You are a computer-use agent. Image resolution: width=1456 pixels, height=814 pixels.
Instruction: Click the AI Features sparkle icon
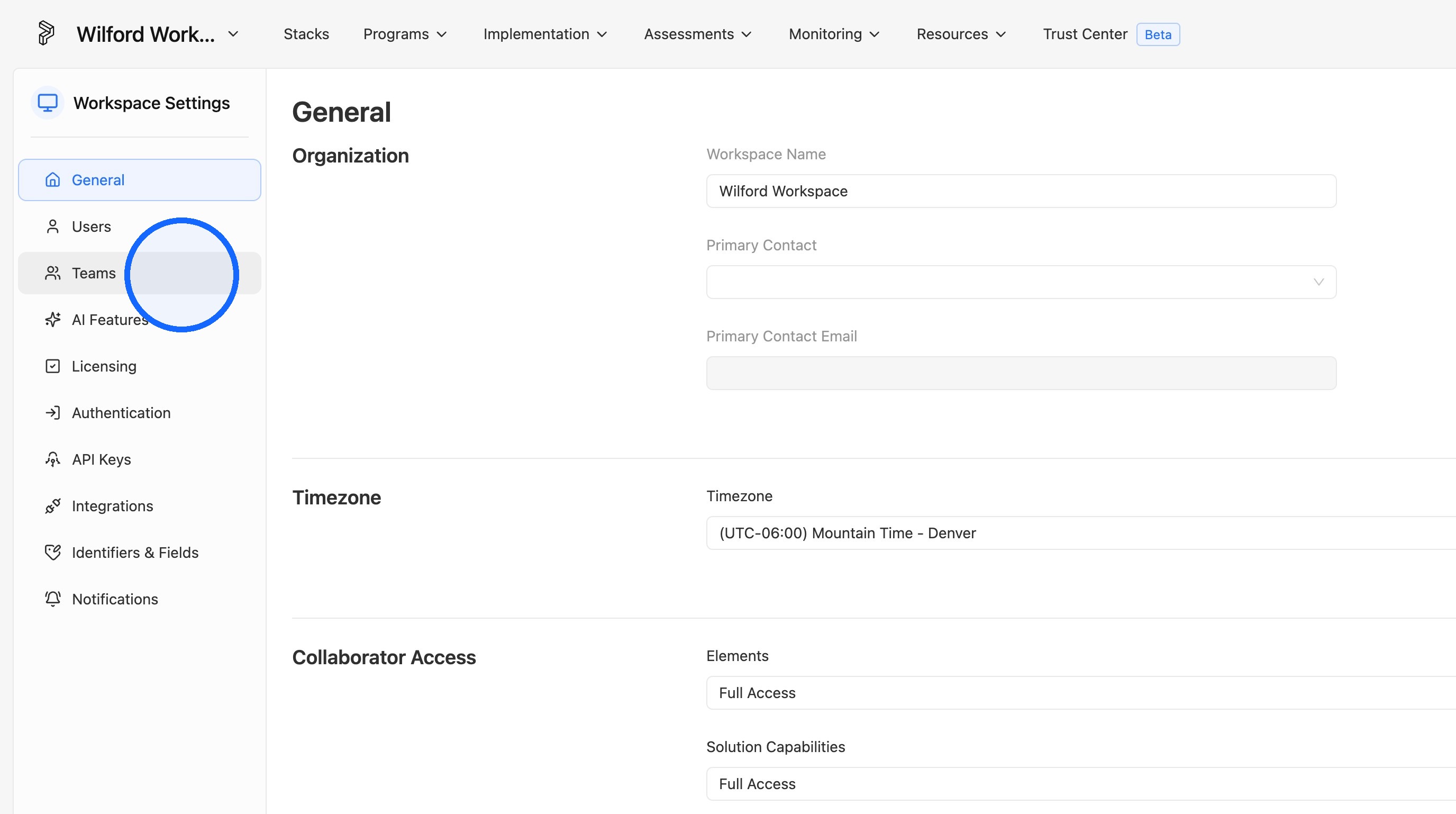pyautogui.click(x=52, y=319)
